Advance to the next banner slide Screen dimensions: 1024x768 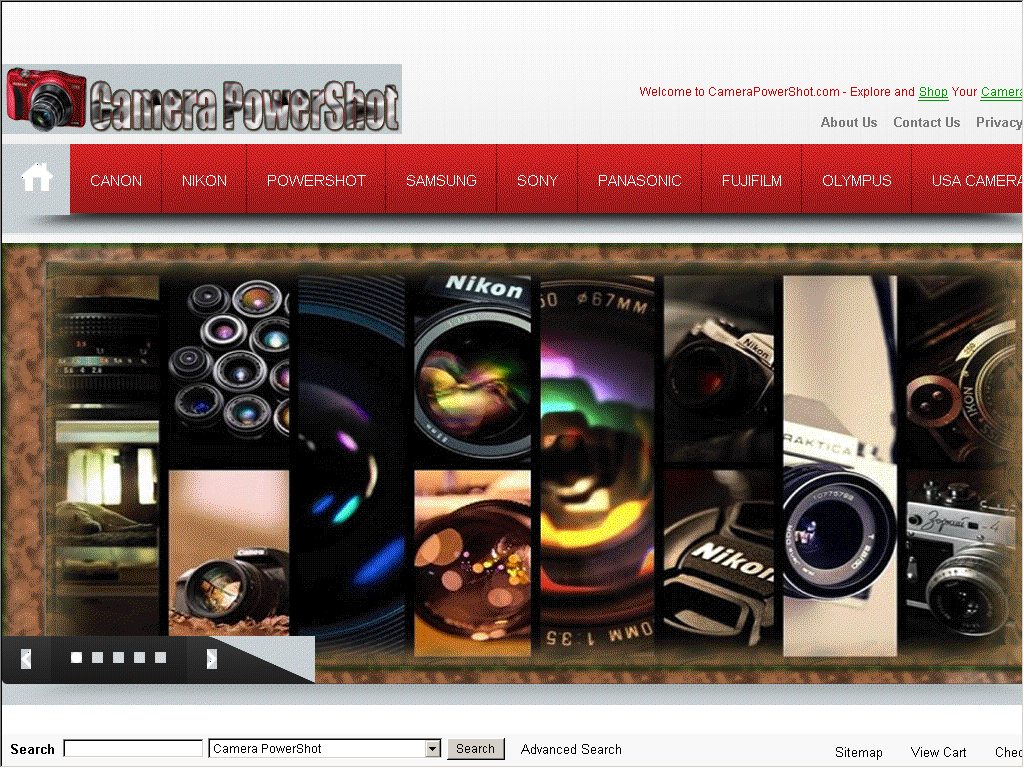211,659
